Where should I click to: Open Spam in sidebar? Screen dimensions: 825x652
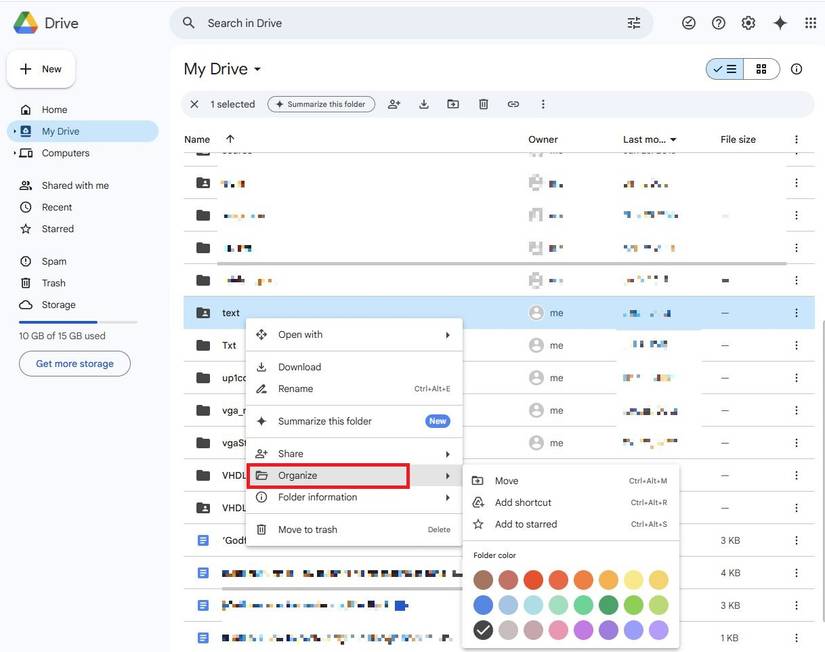point(82,262)
